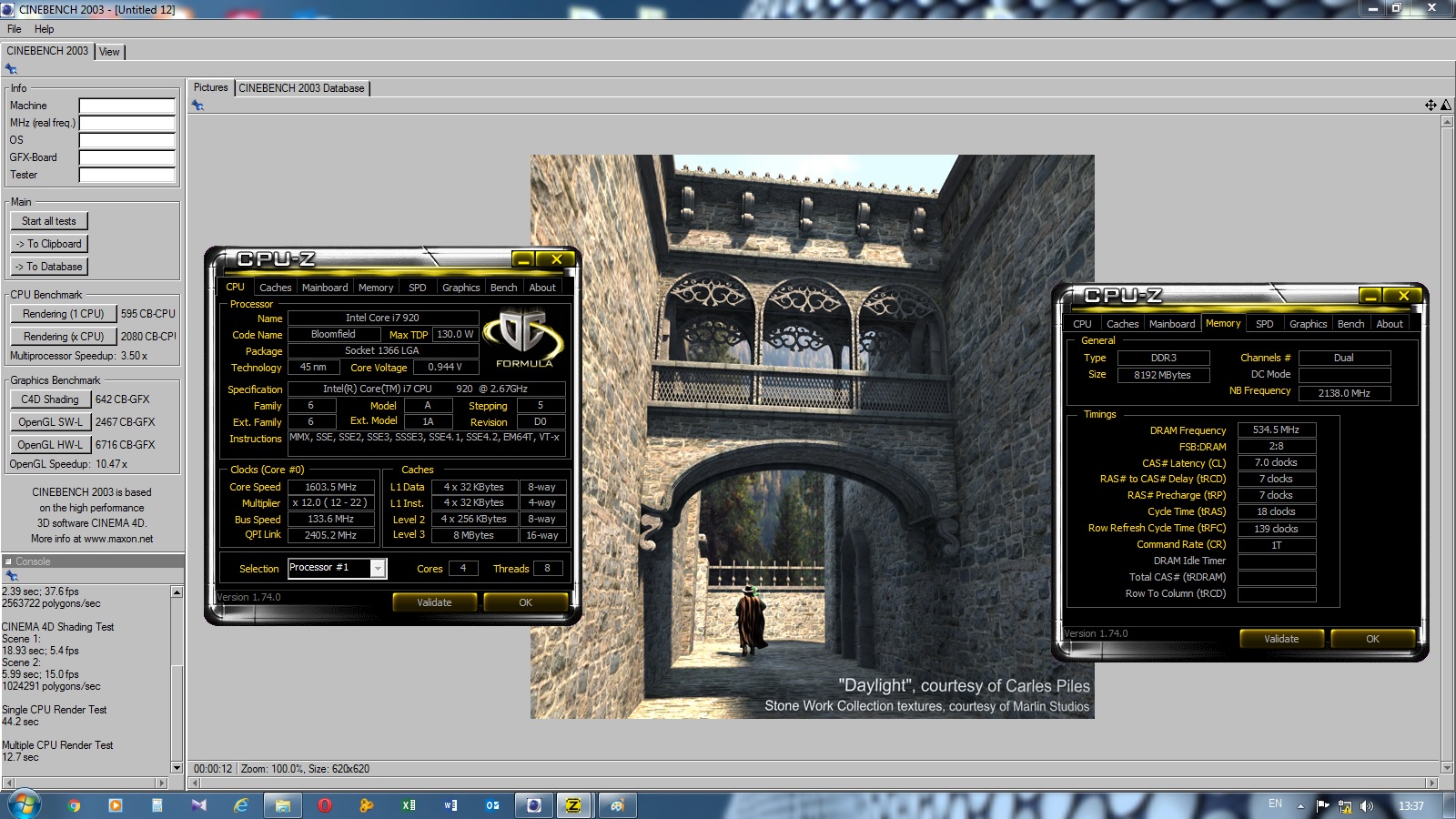
Task: Open the yellow molecule app taskbar icon
Action: [367, 805]
